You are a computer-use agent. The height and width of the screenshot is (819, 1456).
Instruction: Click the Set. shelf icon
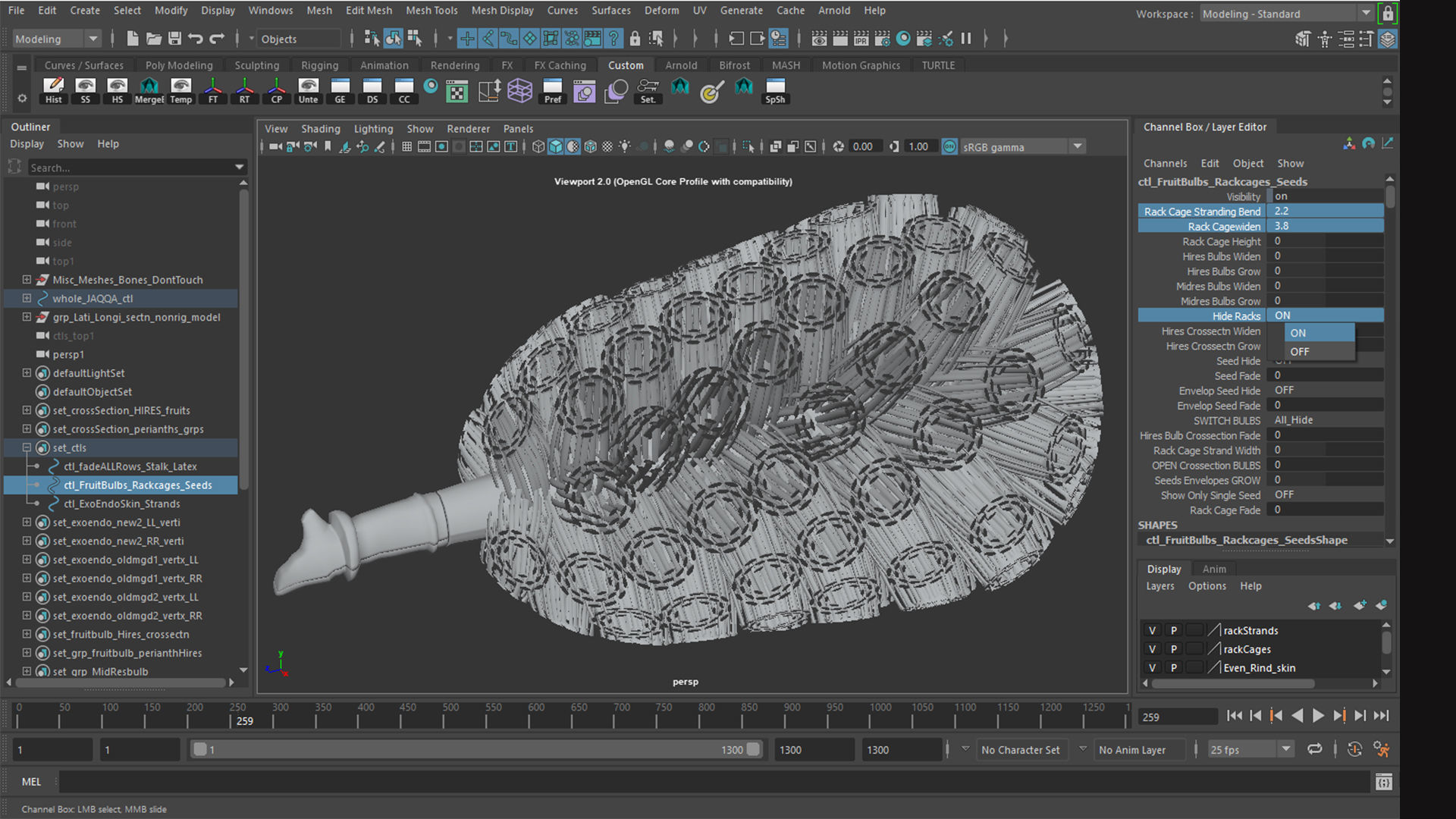click(x=648, y=90)
